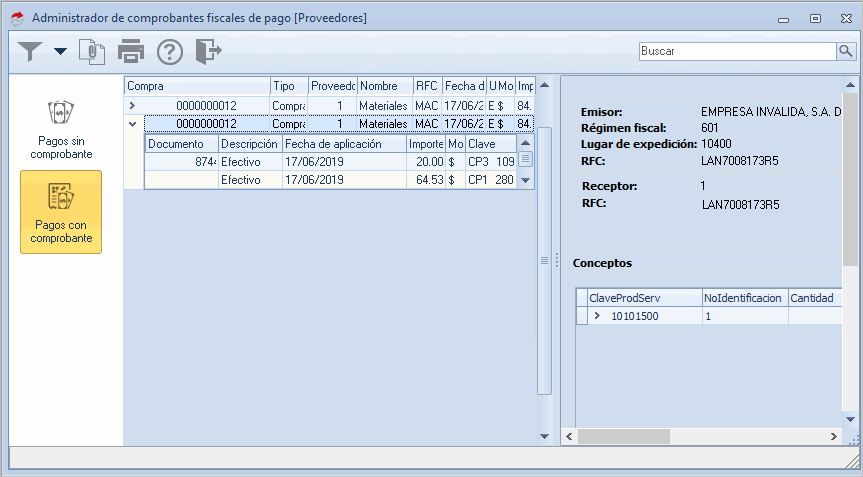Click scroll down arrow of purchases grid

pos(544,436)
